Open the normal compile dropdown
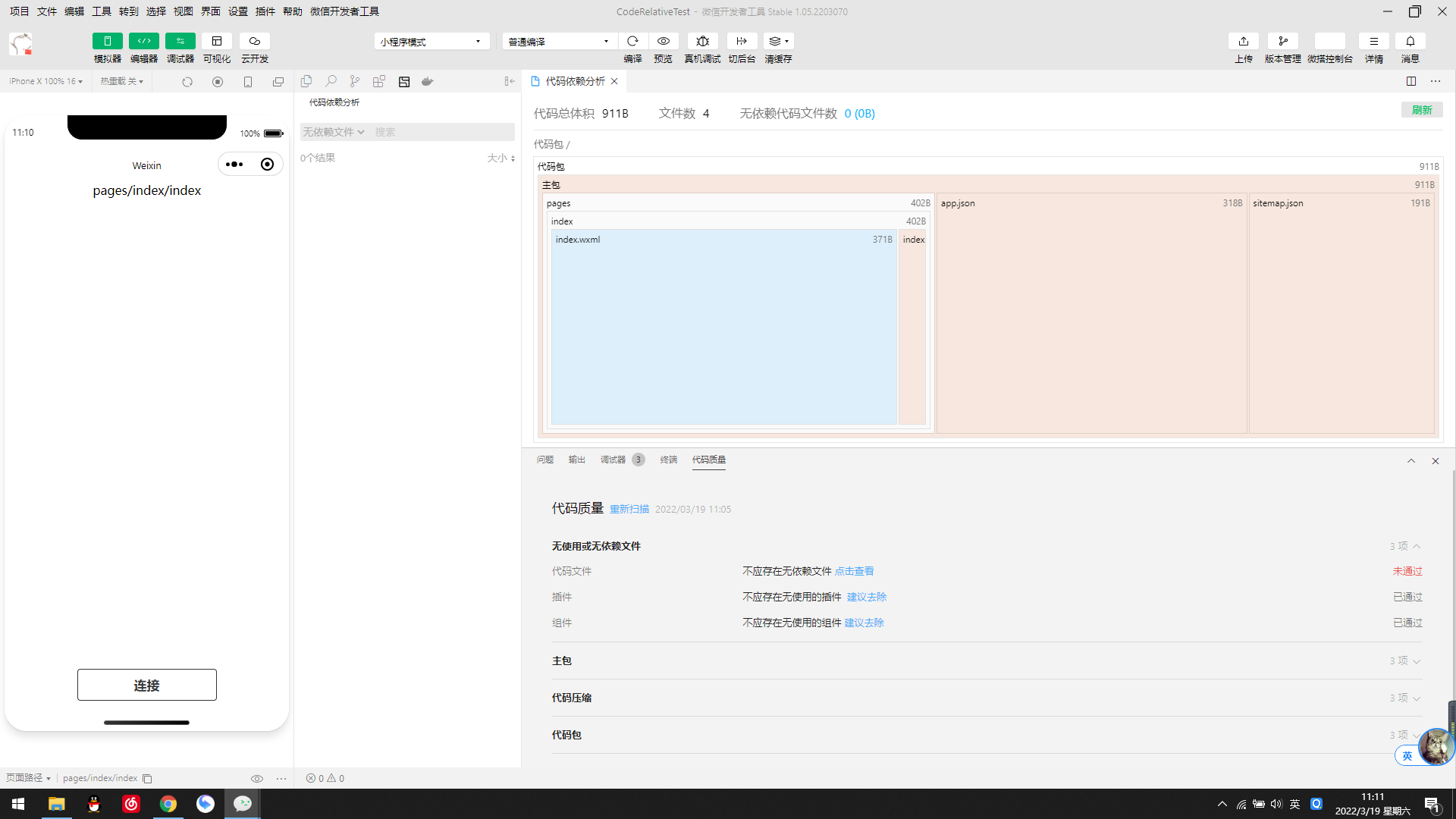The height and width of the screenshot is (819, 1456). [559, 42]
